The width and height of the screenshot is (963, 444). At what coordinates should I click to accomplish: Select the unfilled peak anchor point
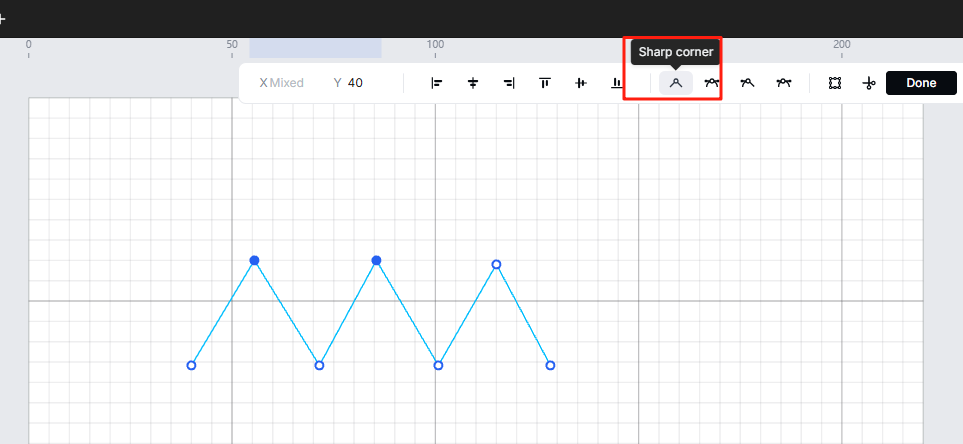point(496,265)
